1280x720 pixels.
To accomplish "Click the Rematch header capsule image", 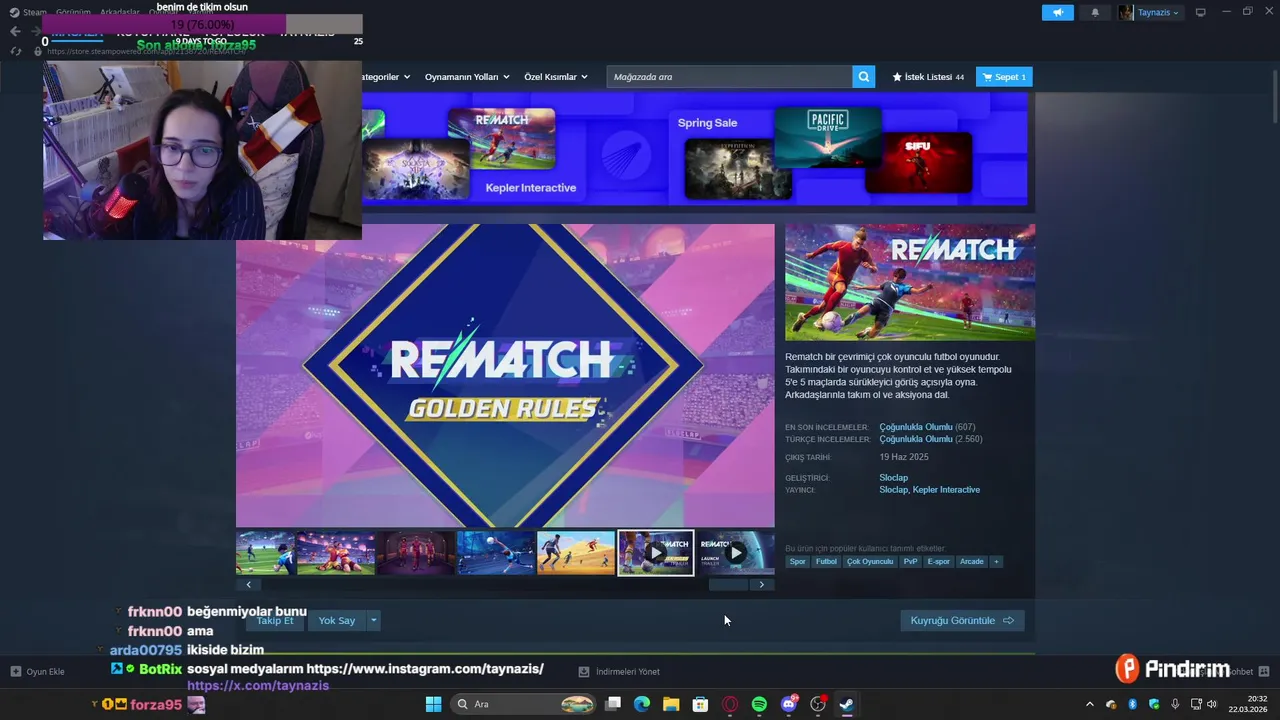I will 910,282.
